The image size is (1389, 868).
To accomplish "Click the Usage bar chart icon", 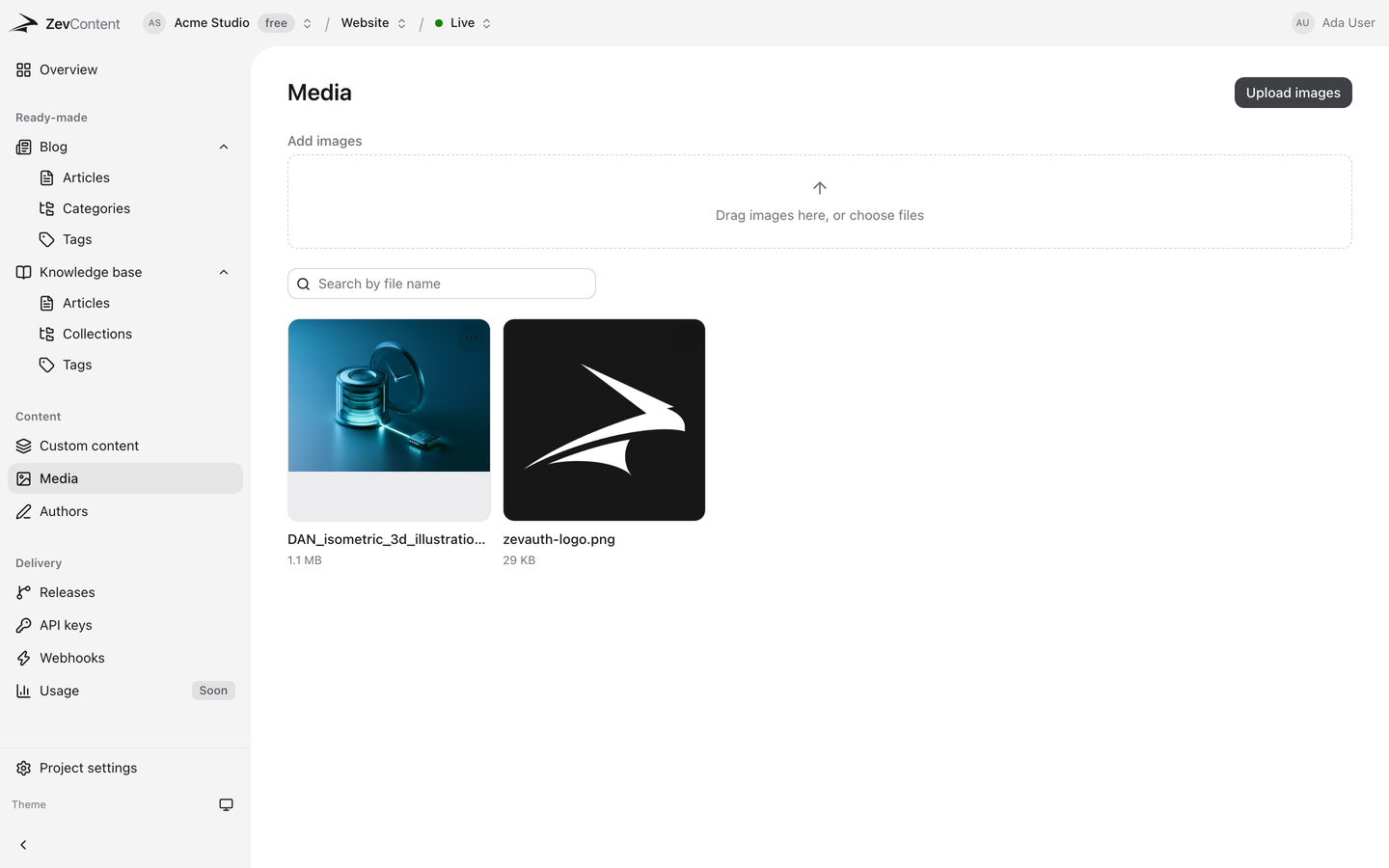I will [23, 691].
